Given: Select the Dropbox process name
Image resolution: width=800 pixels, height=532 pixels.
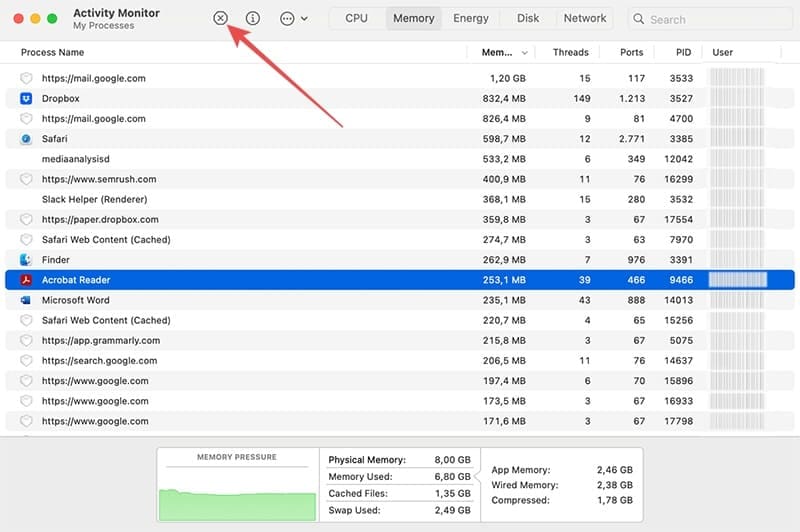Looking at the screenshot, I should 60,98.
